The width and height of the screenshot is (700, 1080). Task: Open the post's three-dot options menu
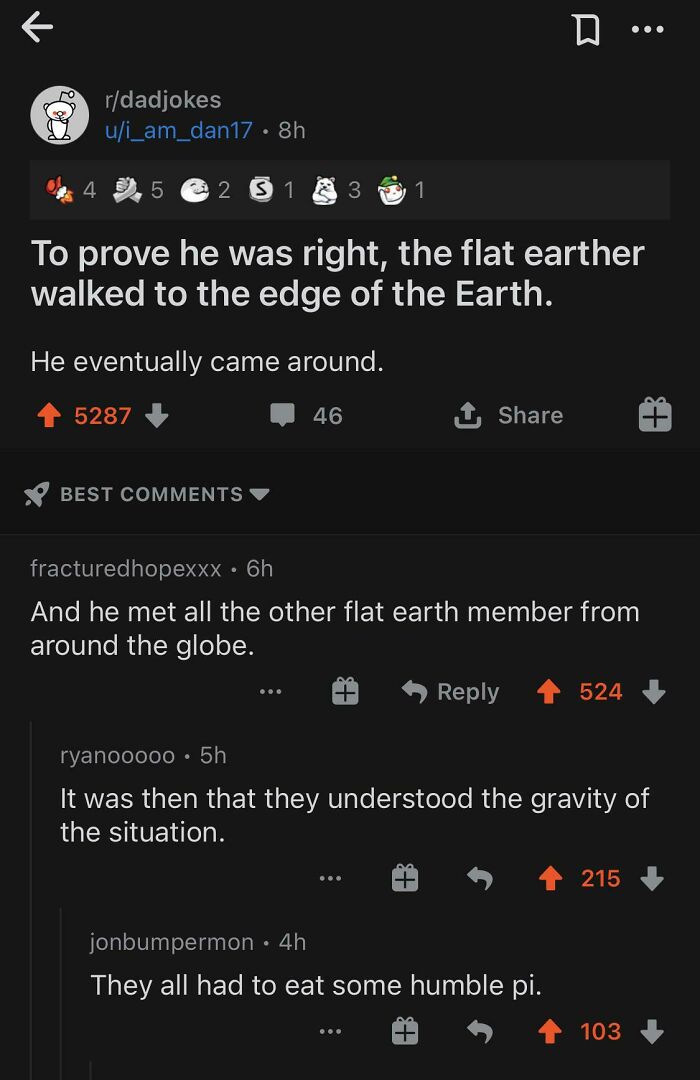point(650,30)
